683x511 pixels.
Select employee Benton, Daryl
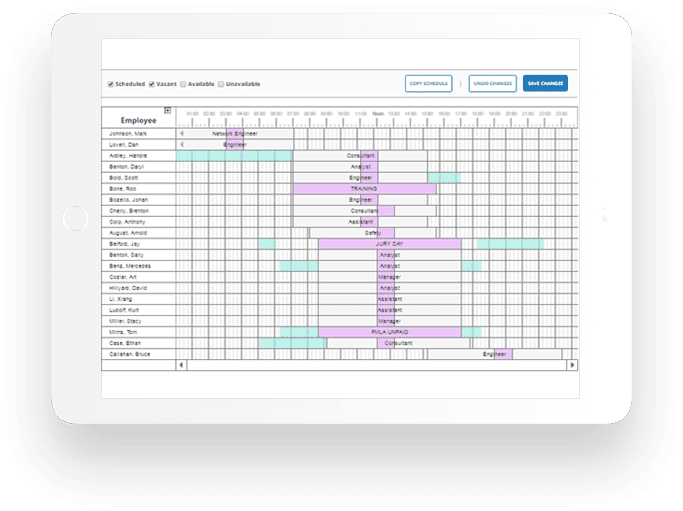pyautogui.click(x=126, y=167)
